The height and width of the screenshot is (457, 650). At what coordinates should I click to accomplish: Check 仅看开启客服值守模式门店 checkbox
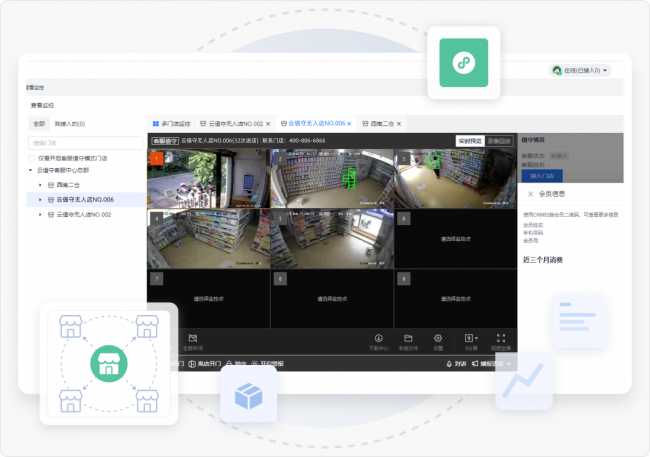point(32,158)
